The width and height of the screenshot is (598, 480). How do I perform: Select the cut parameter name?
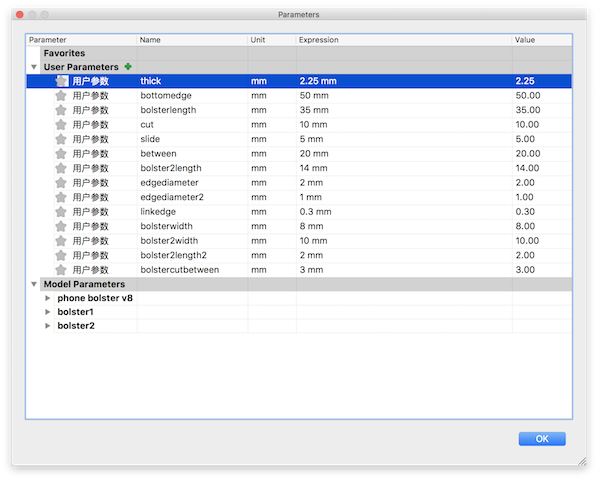[147, 124]
